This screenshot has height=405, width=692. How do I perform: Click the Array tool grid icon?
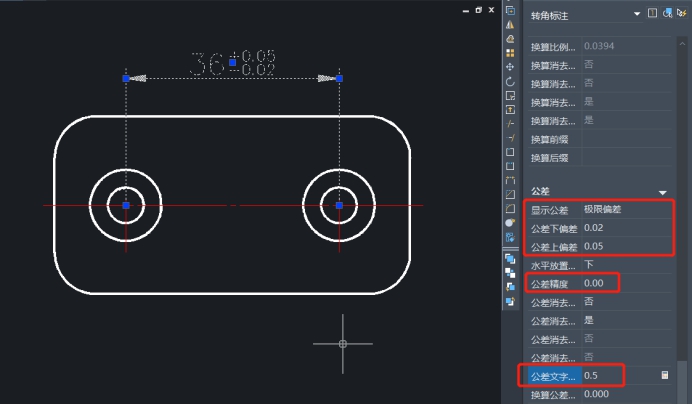click(x=510, y=52)
